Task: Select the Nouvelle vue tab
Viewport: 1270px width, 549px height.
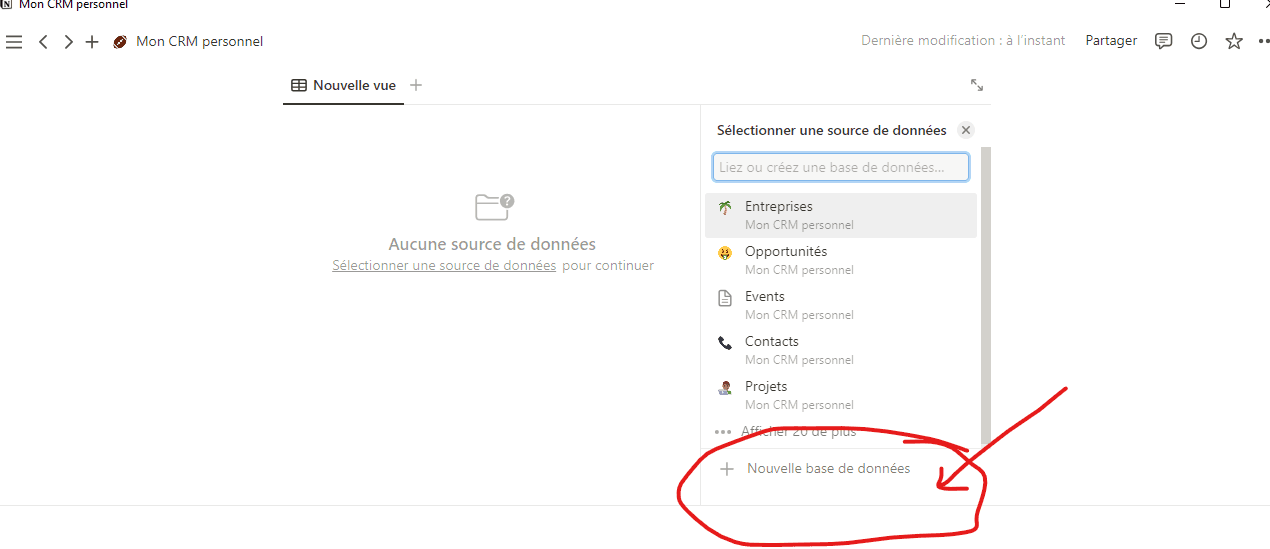Action: (x=343, y=85)
